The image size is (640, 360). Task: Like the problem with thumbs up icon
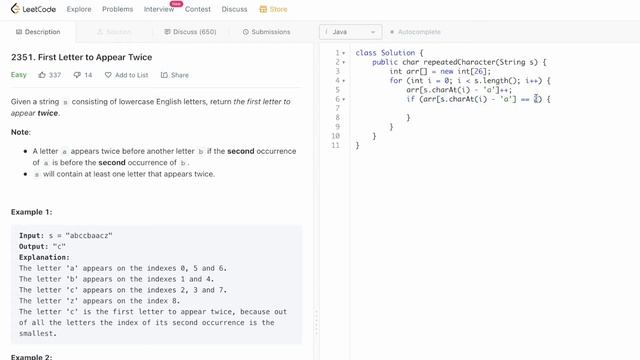click(x=42, y=75)
